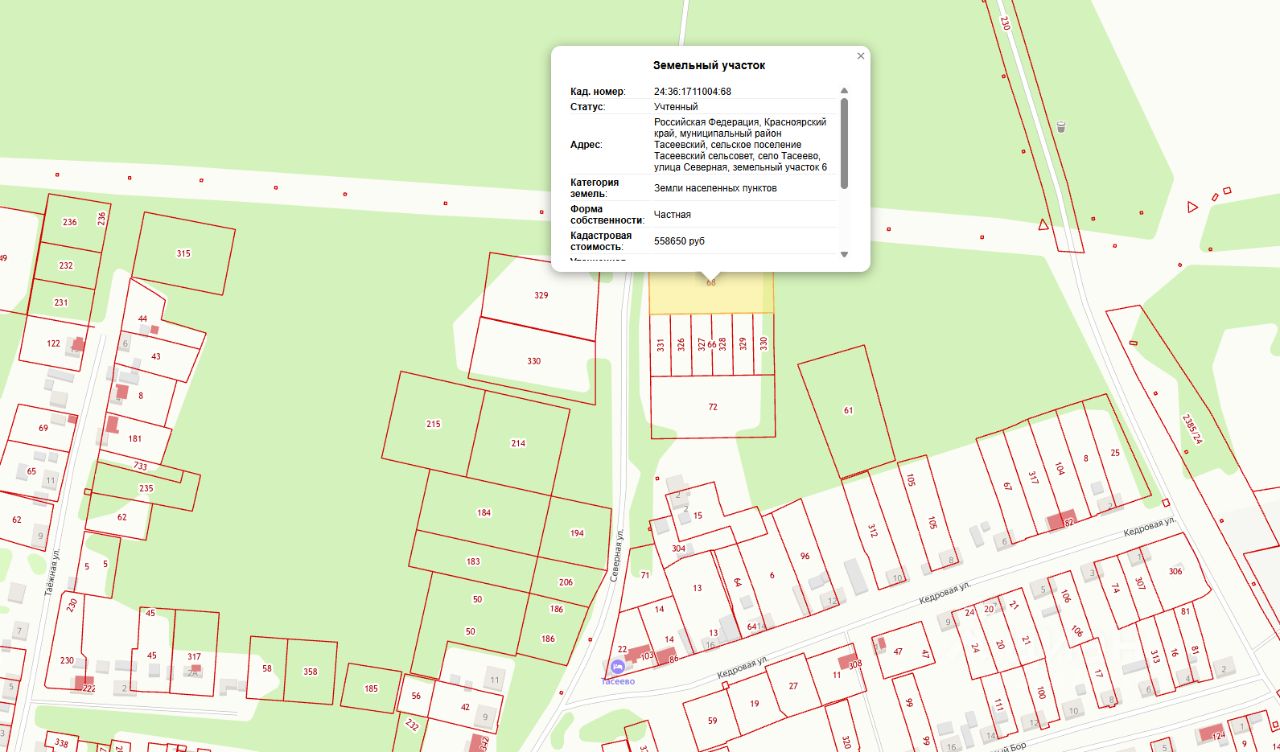Click the Таёжная ул. street label
The image size is (1280, 752).
point(50,575)
